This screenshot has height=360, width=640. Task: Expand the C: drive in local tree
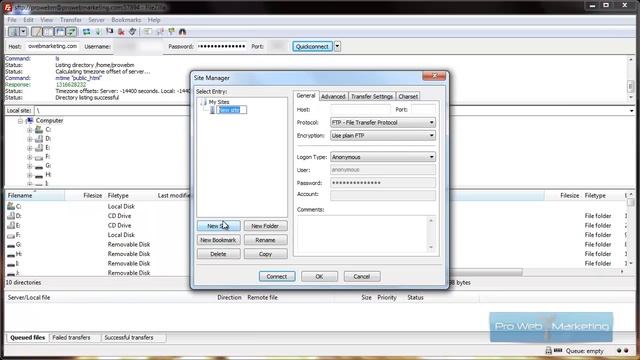tap(29, 130)
